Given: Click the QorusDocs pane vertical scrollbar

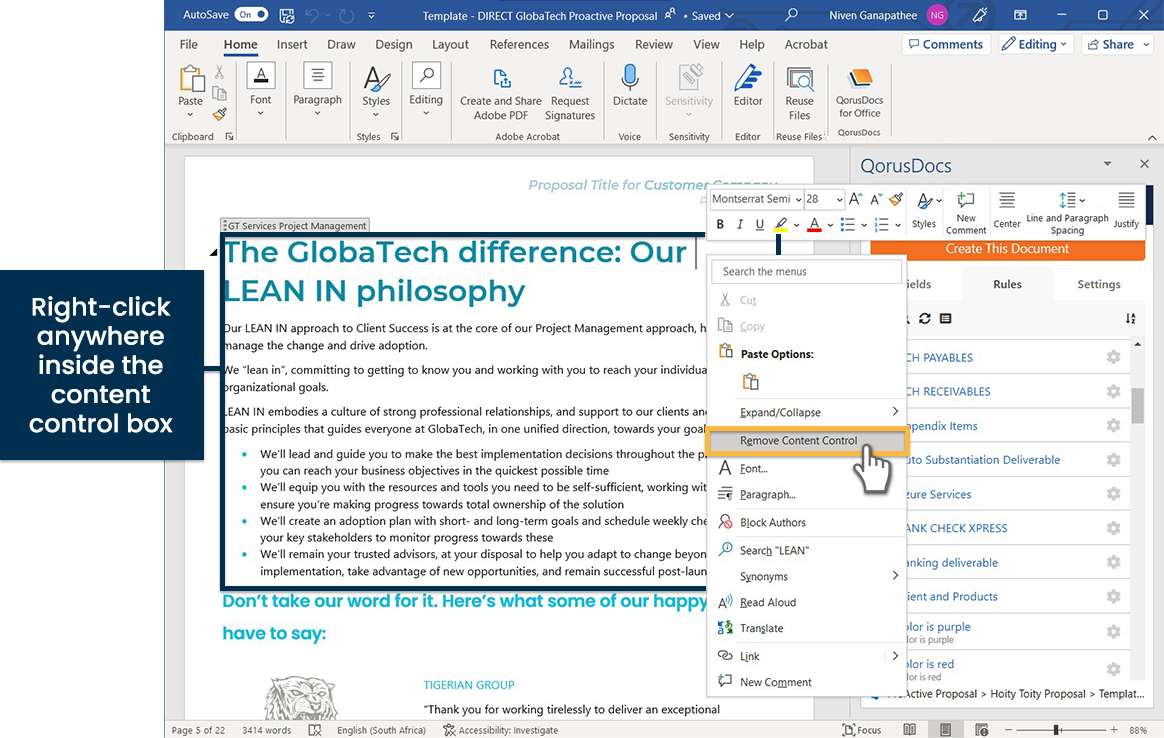Looking at the screenshot, I should click(x=1137, y=406).
